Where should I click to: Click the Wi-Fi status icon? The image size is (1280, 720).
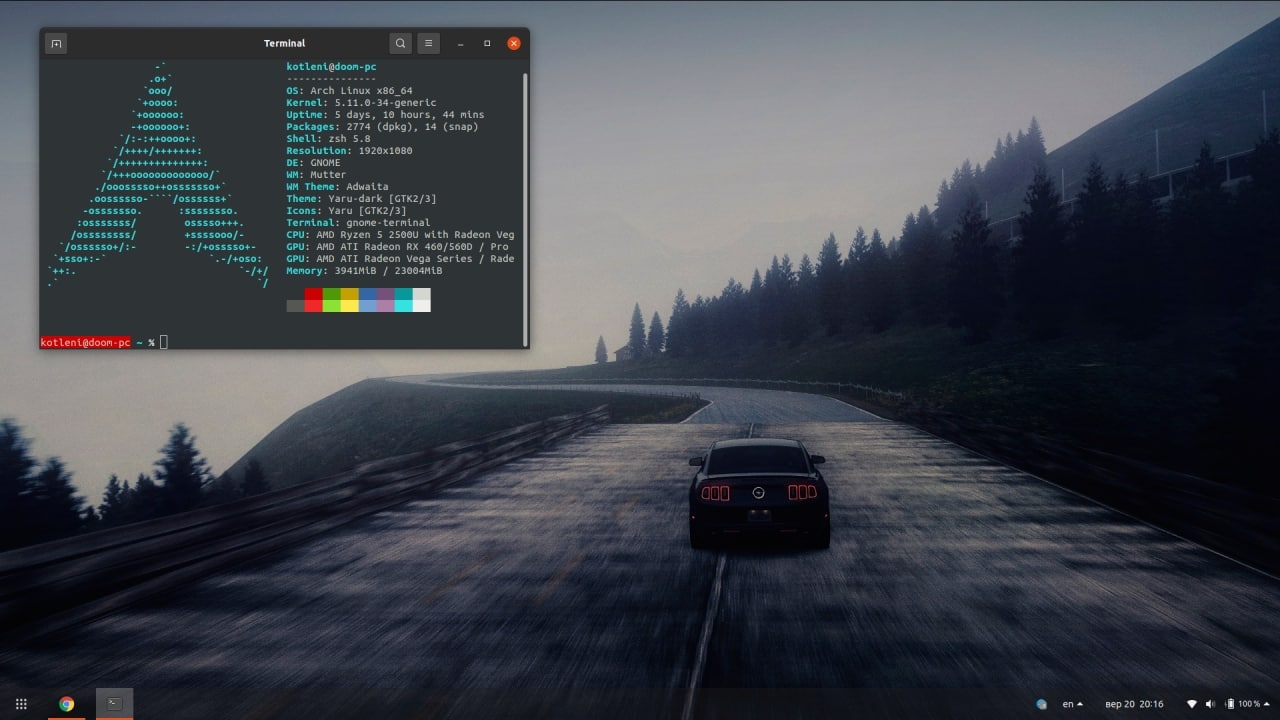point(1192,704)
